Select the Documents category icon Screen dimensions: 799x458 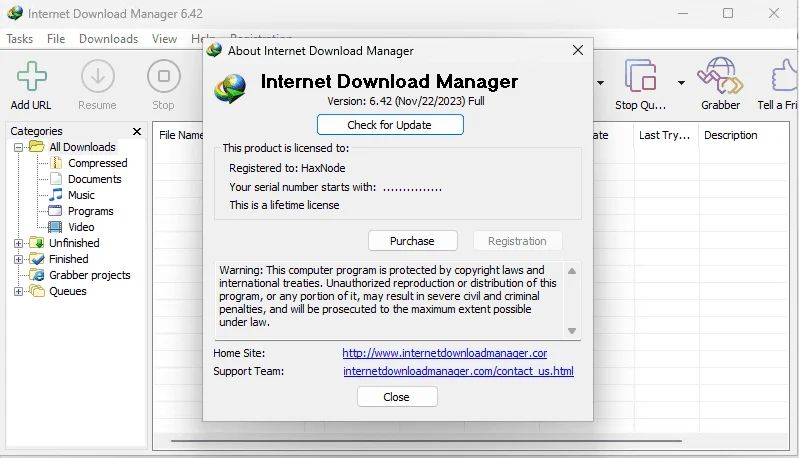pyautogui.click(x=56, y=179)
